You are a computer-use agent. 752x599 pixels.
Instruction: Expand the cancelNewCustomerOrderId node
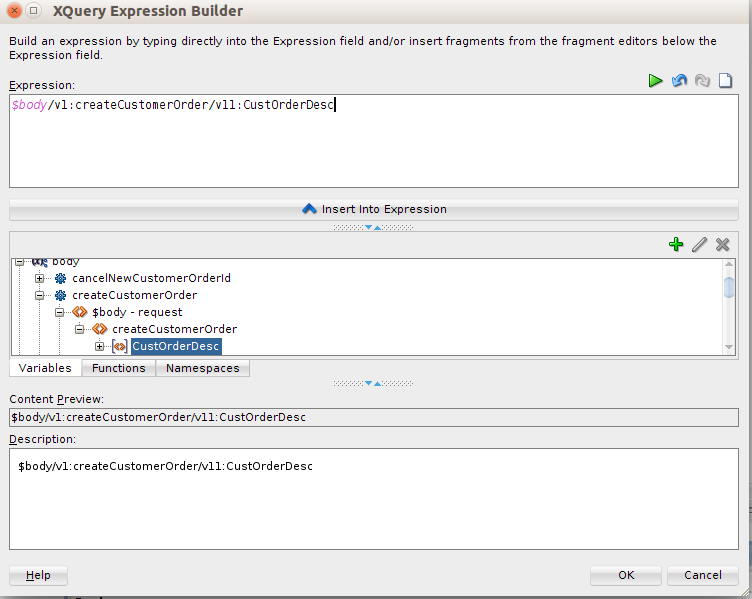39,278
